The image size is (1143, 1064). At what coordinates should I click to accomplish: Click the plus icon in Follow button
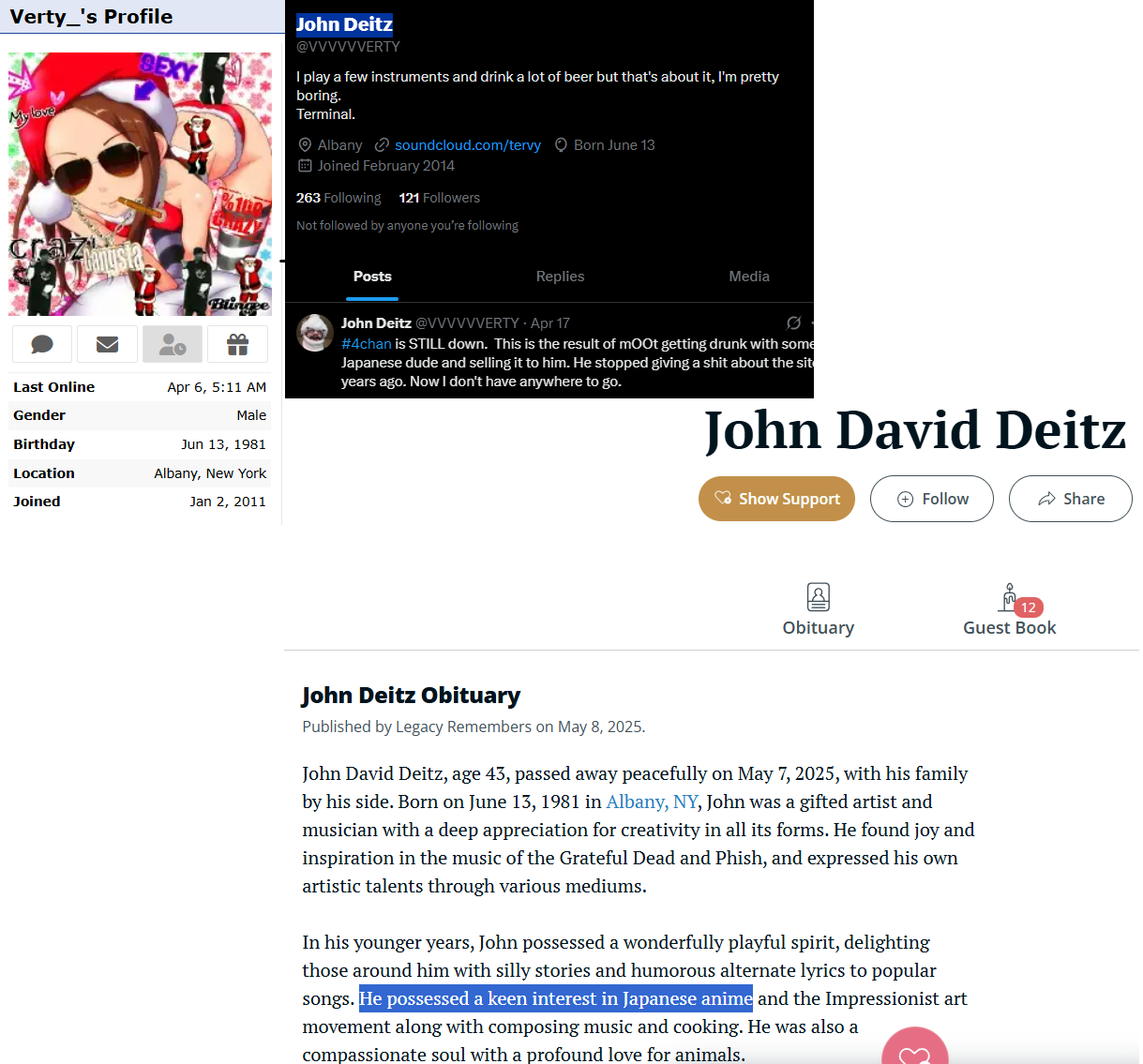[905, 500]
